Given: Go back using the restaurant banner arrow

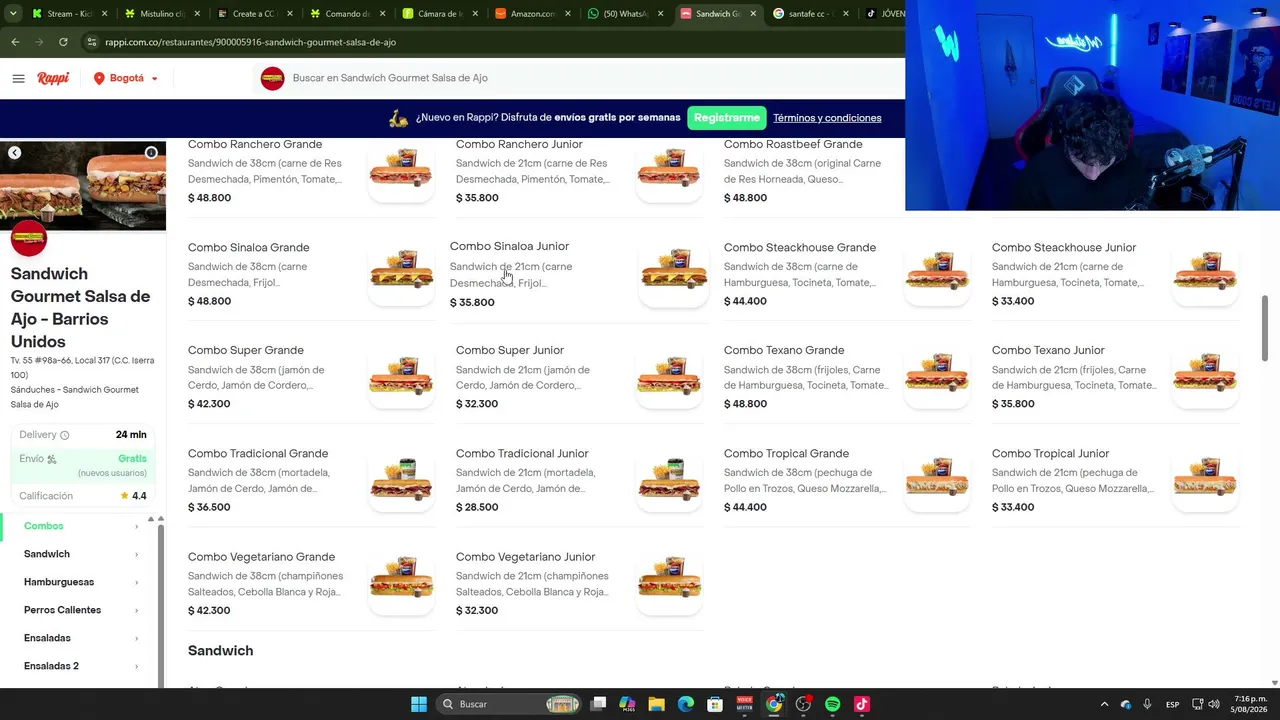Looking at the screenshot, I should tap(14, 153).
